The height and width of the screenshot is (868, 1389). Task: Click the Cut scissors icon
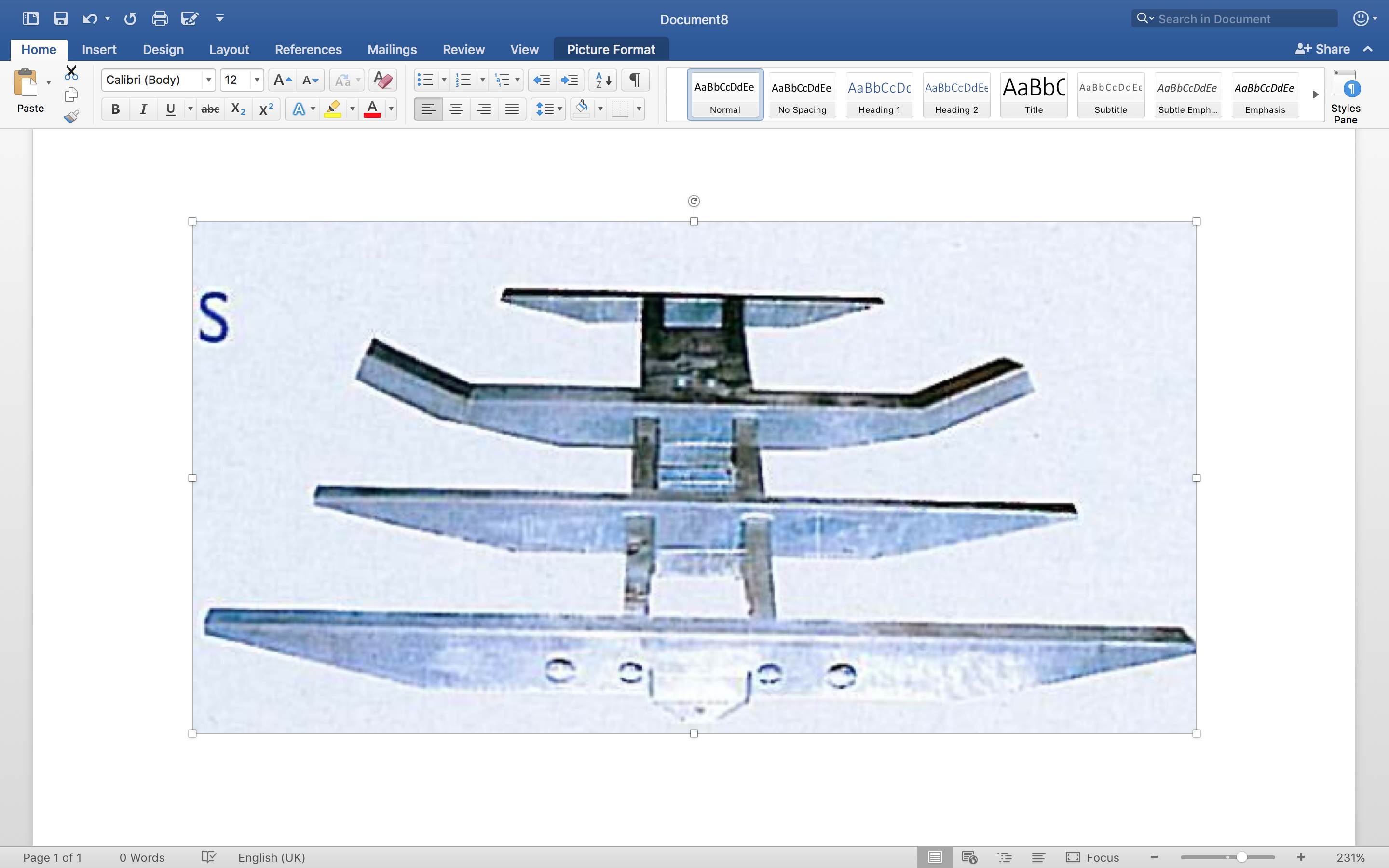pos(71,73)
